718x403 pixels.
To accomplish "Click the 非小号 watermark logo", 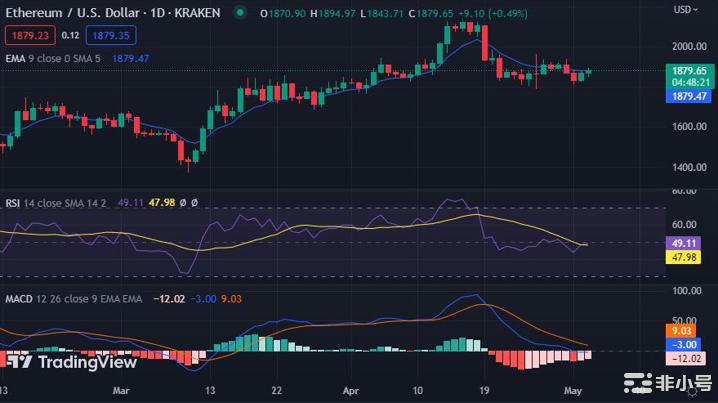I will click(x=671, y=381).
